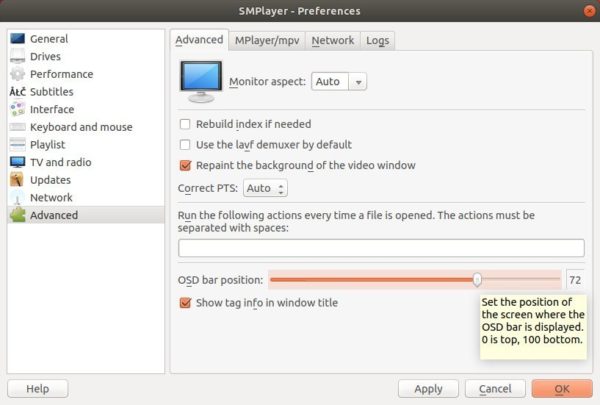Open the Playlist section icon

[x=18, y=144]
